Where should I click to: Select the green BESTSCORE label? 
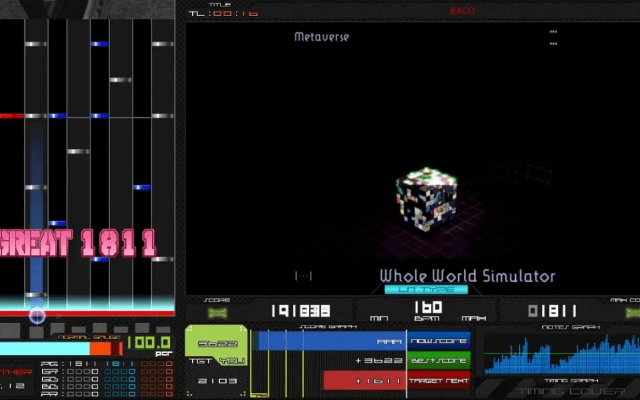(438, 360)
